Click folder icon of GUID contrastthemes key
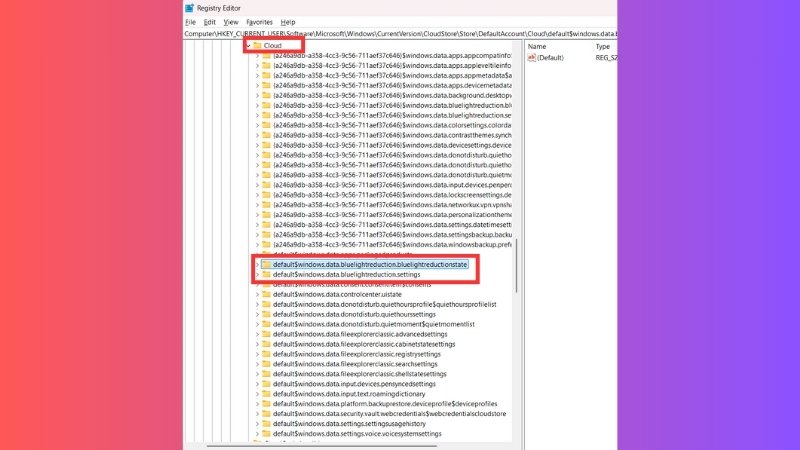The image size is (800, 450). tap(266, 135)
